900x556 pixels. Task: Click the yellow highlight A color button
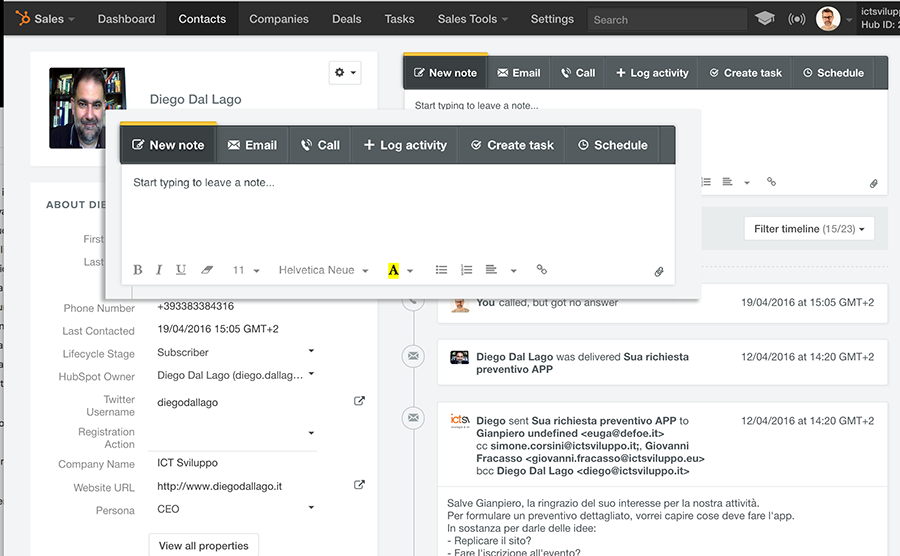[x=393, y=270]
